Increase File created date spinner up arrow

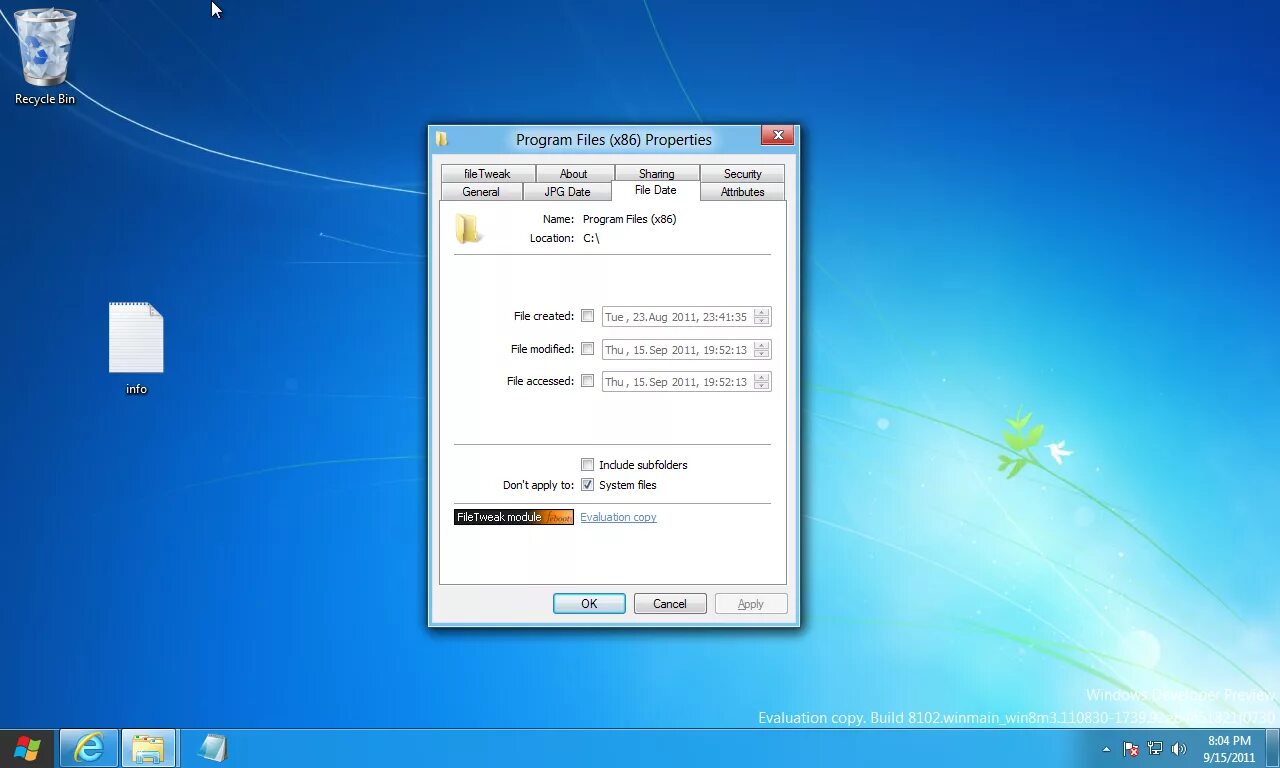tap(762, 312)
